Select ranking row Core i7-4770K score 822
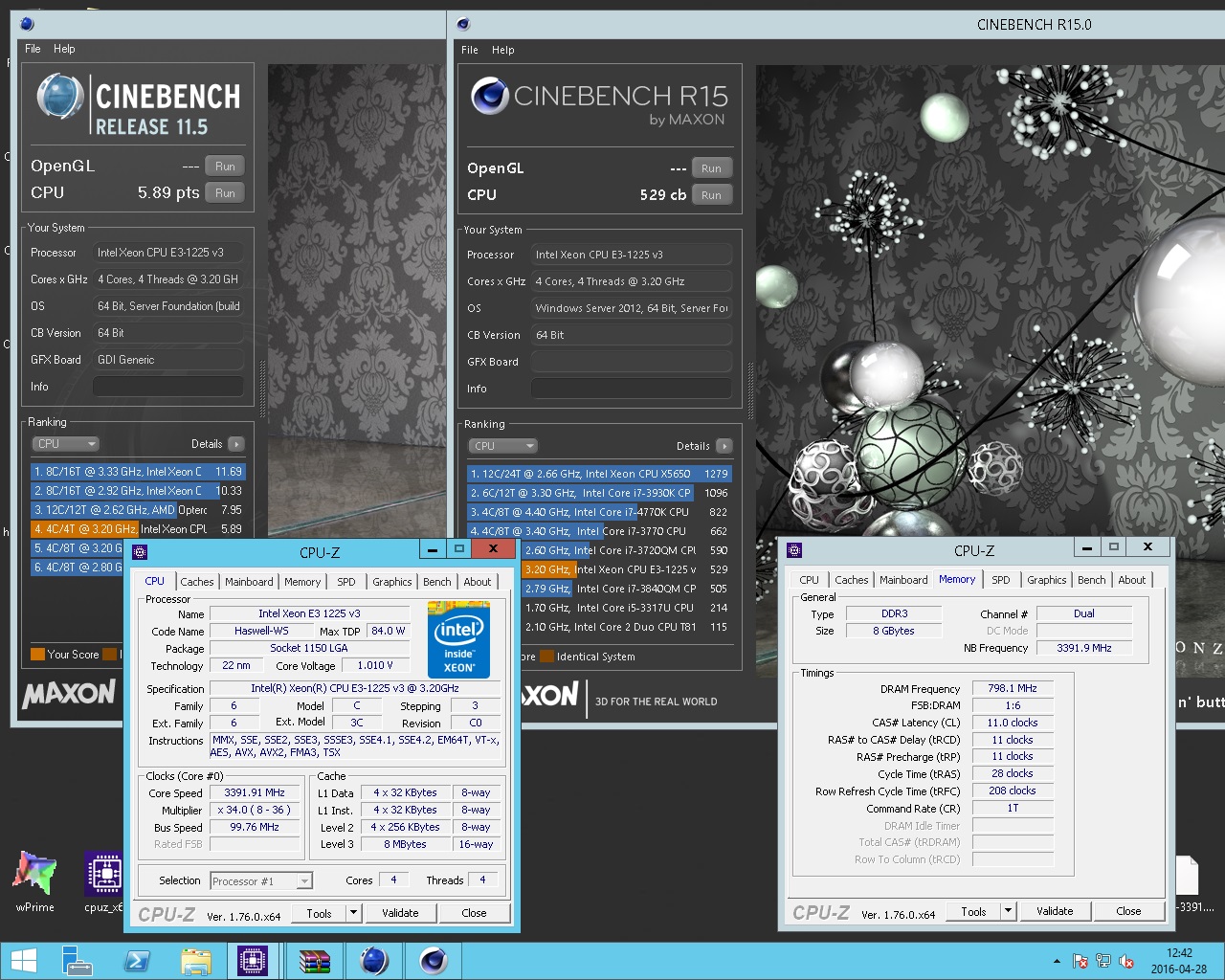Screen dimensions: 1225x980 [599, 512]
